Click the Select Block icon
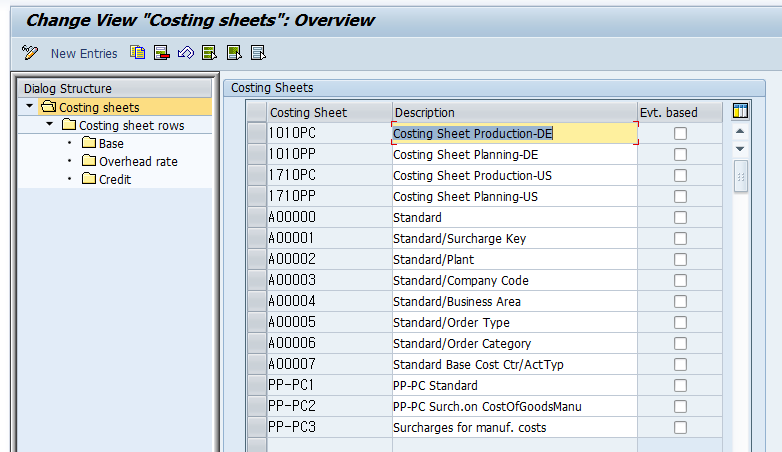This screenshot has height=452, width=782. (234, 52)
